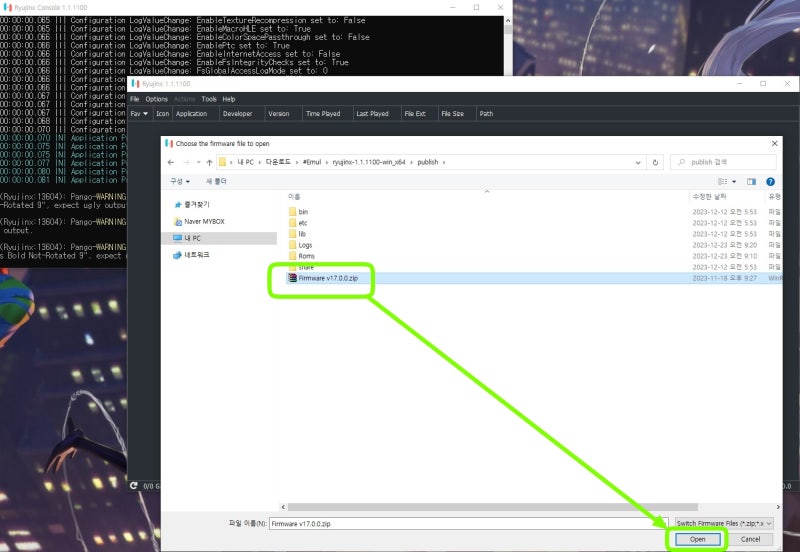Click the Icon column header
This screenshot has width=800, height=552.
point(163,113)
